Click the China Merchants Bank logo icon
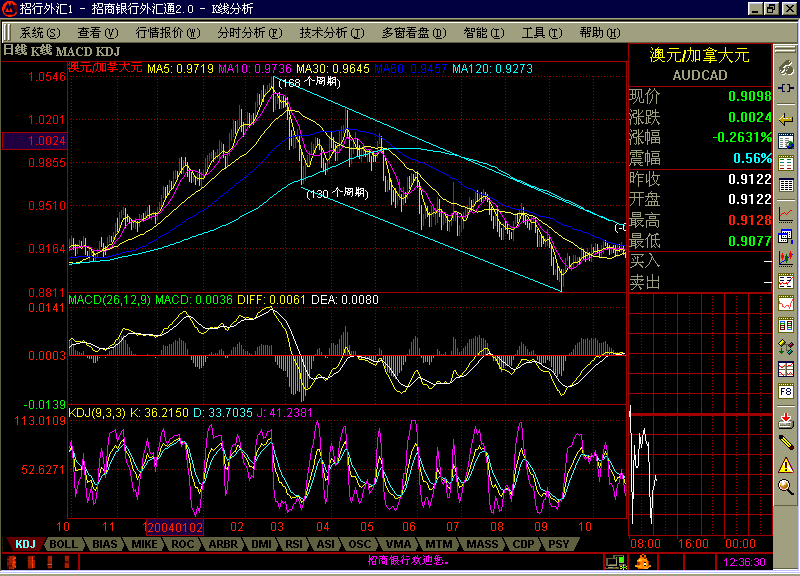Image resolution: width=800 pixels, height=576 pixels. [x=9, y=8]
